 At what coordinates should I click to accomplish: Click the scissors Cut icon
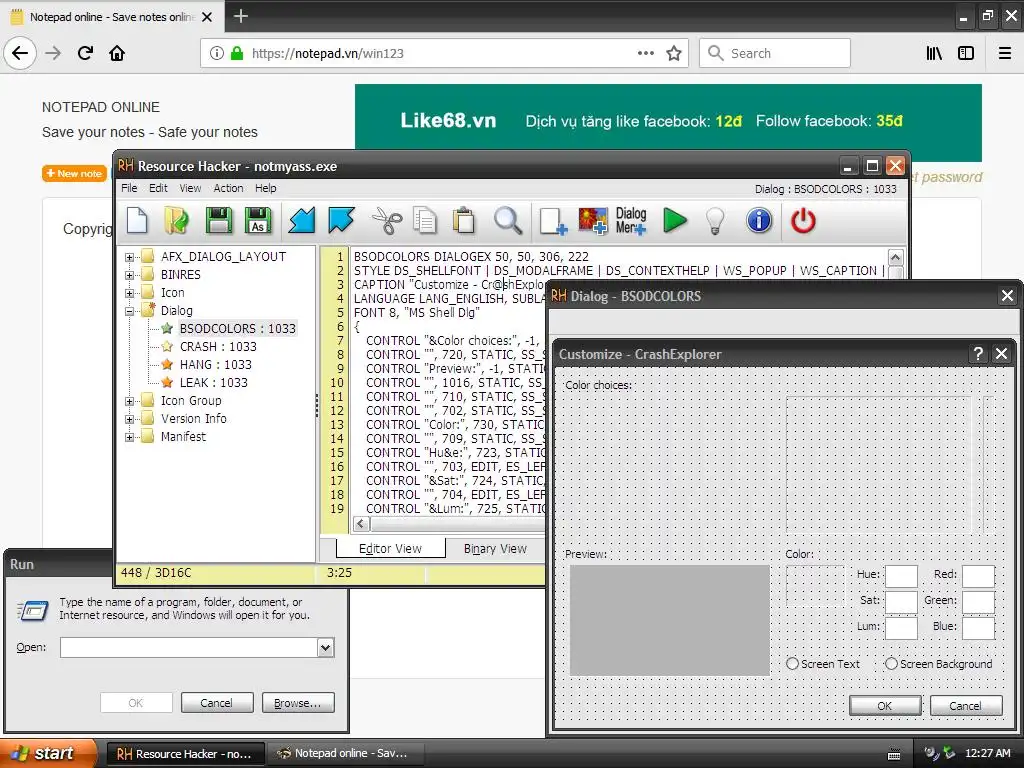[387, 221]
